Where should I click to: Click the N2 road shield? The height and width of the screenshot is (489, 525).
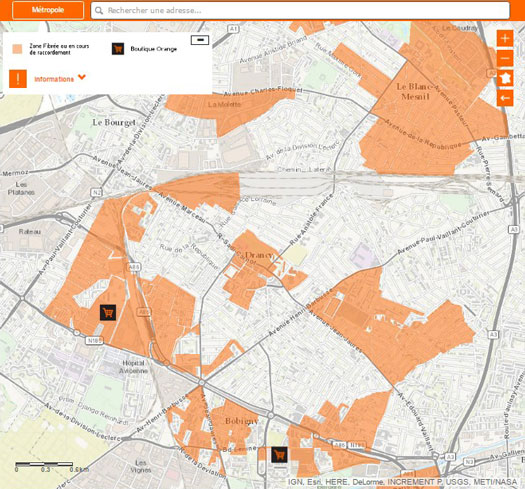coord(96,193)
